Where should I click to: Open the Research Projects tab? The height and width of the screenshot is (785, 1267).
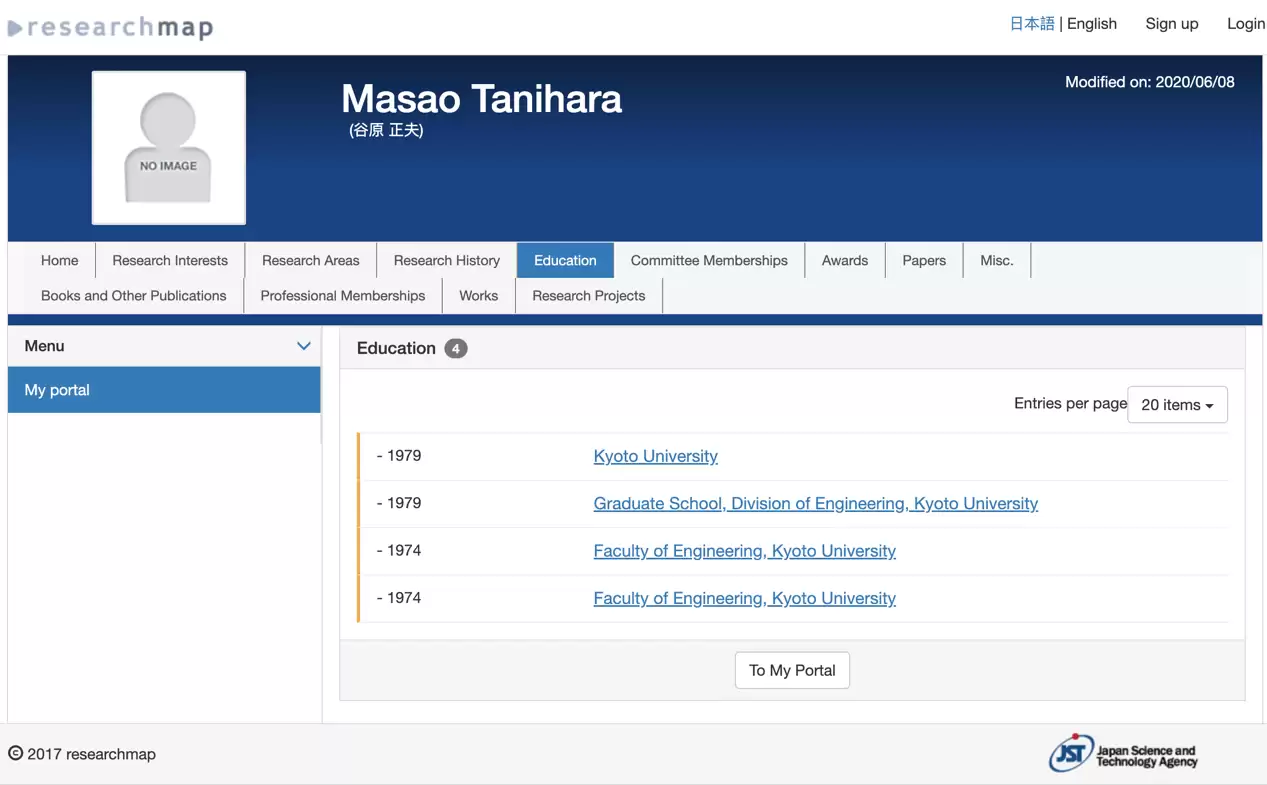click(x=588, y=296)
